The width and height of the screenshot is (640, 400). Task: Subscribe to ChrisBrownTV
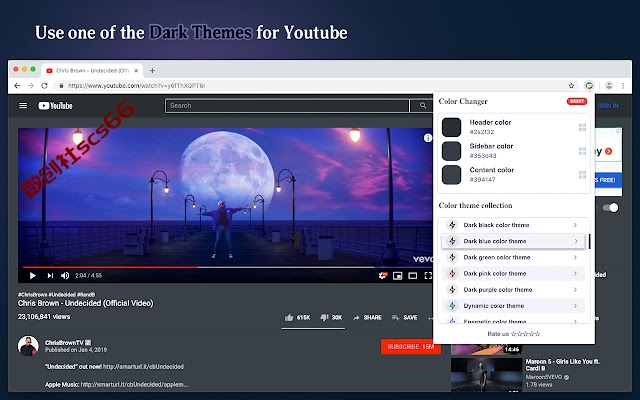(411, 347)
